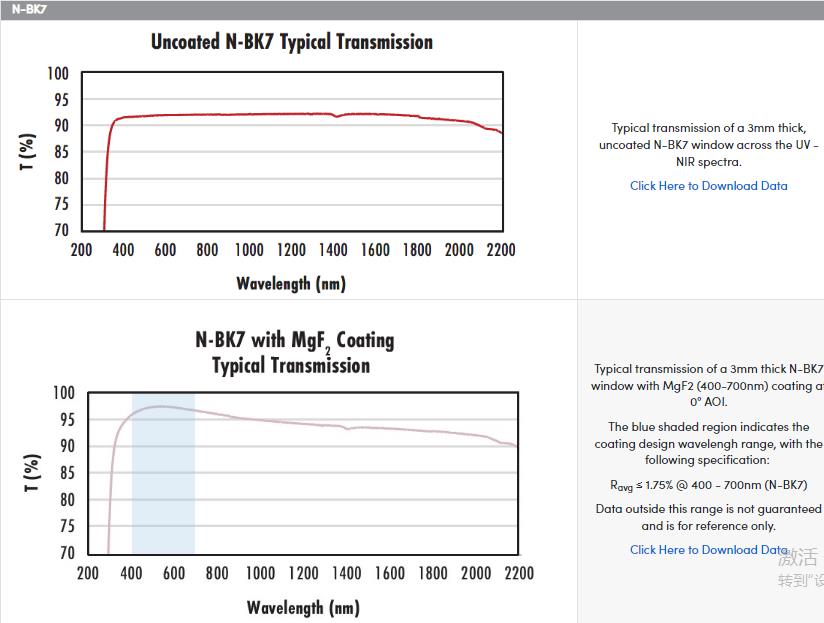824x623 pixels.
Task: Select the N-BK7 header tab
Action: (29, 9)
